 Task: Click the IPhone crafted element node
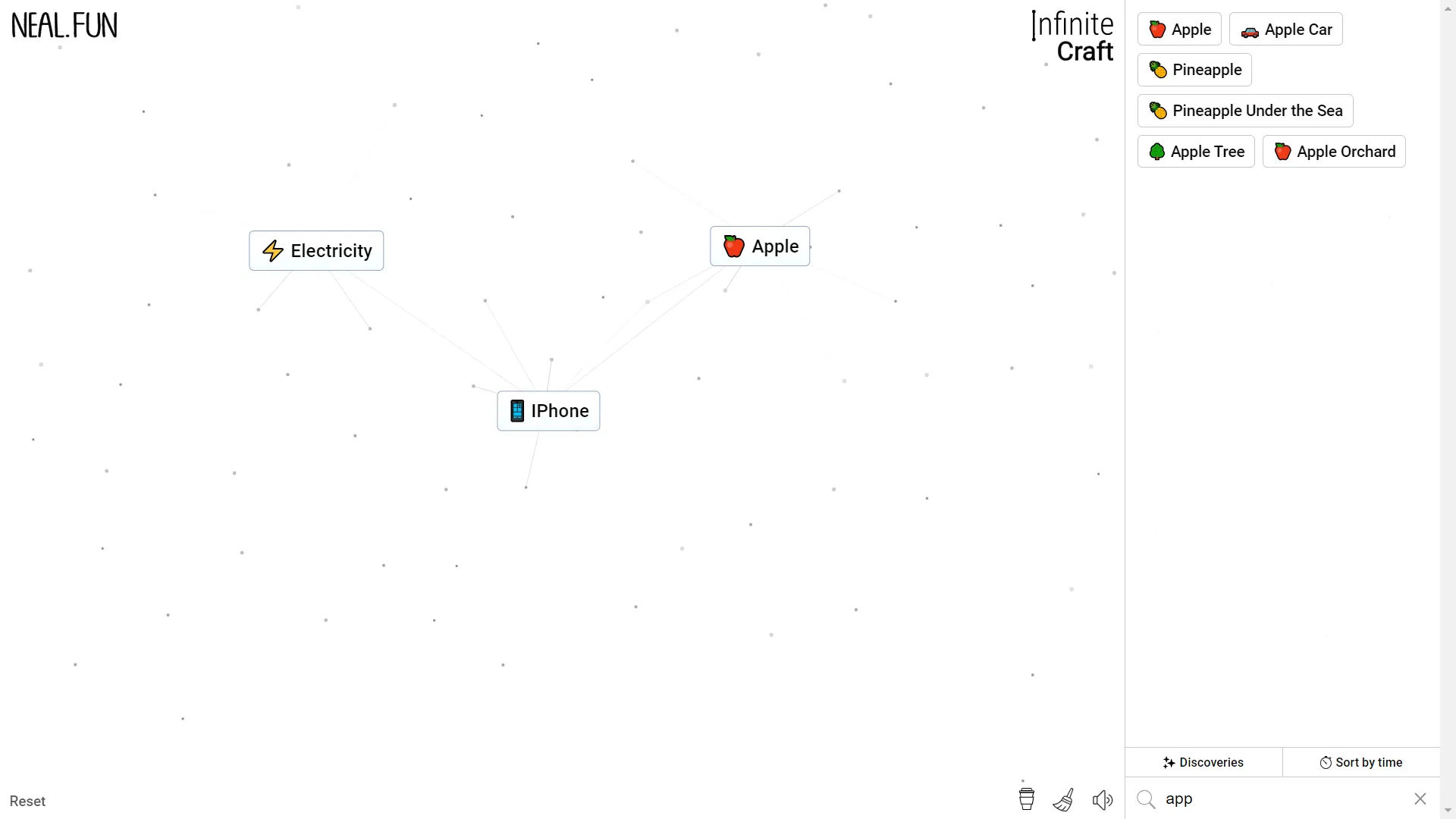click(x=548, y=411)
